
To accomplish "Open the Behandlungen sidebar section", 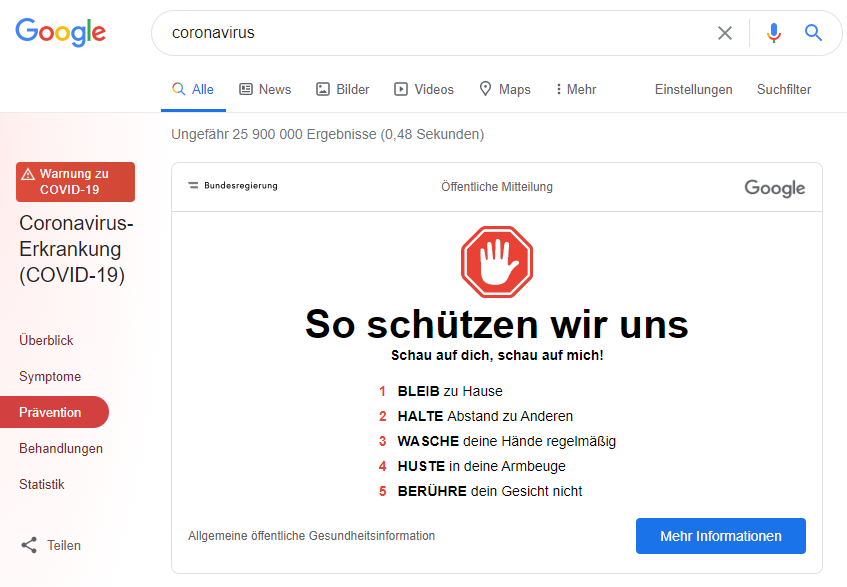I will click(x=60, y=448).
